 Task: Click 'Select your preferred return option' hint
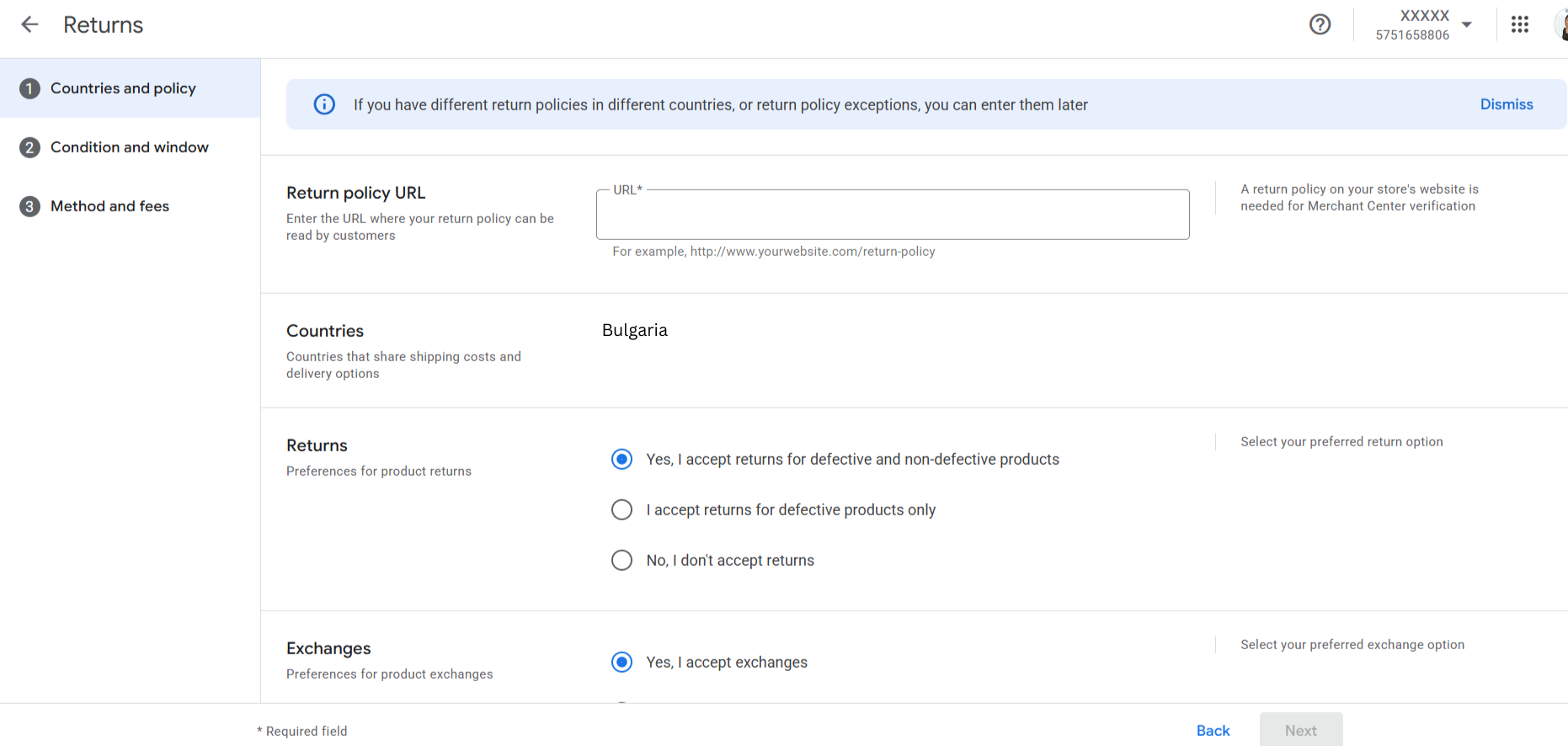(x=1341, y=442)
